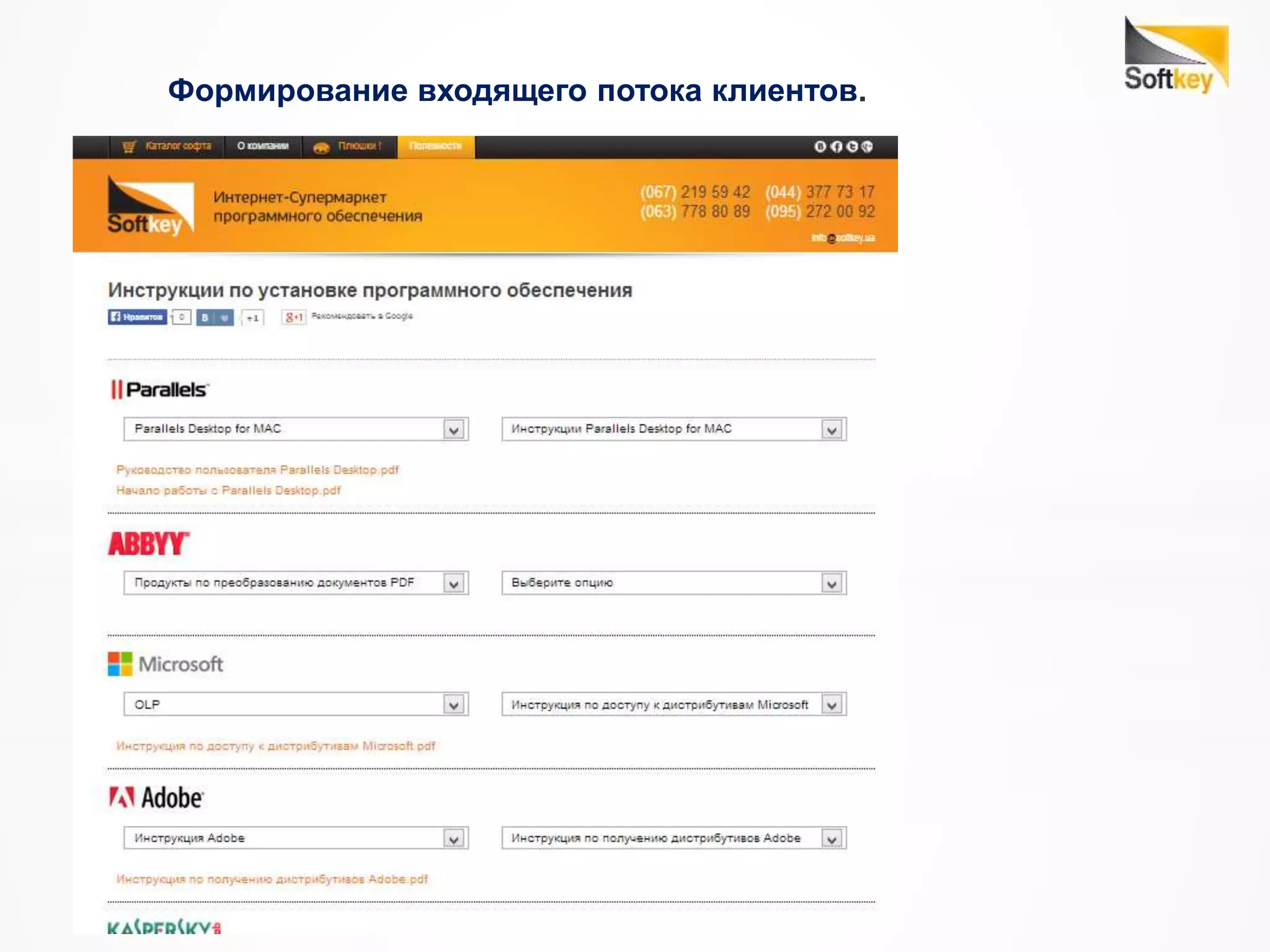Open the Инструкция Adobe dropdown
Screen dimensions: 1270x952
(296, 838)
